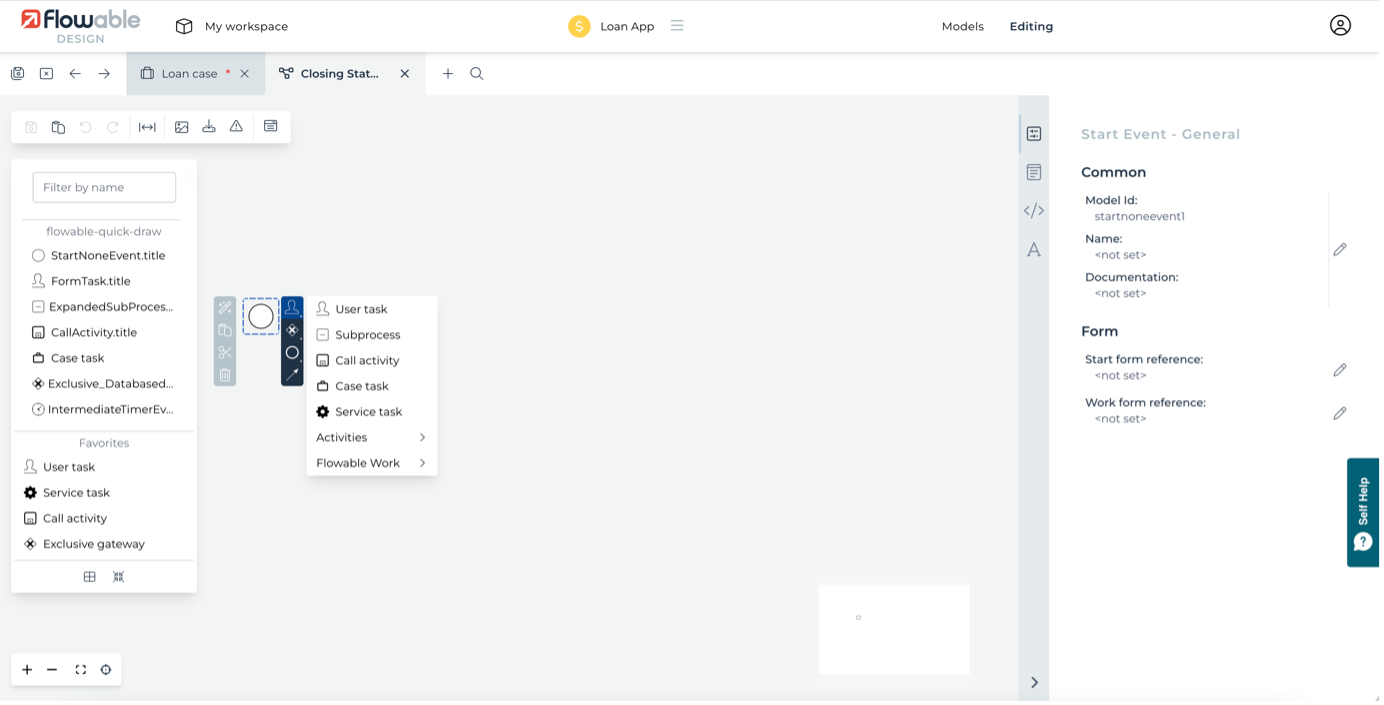1384x705 pixels.
Task: Switch to the Loan case tab
Action: pyautogui.click(x=188, y=74)
